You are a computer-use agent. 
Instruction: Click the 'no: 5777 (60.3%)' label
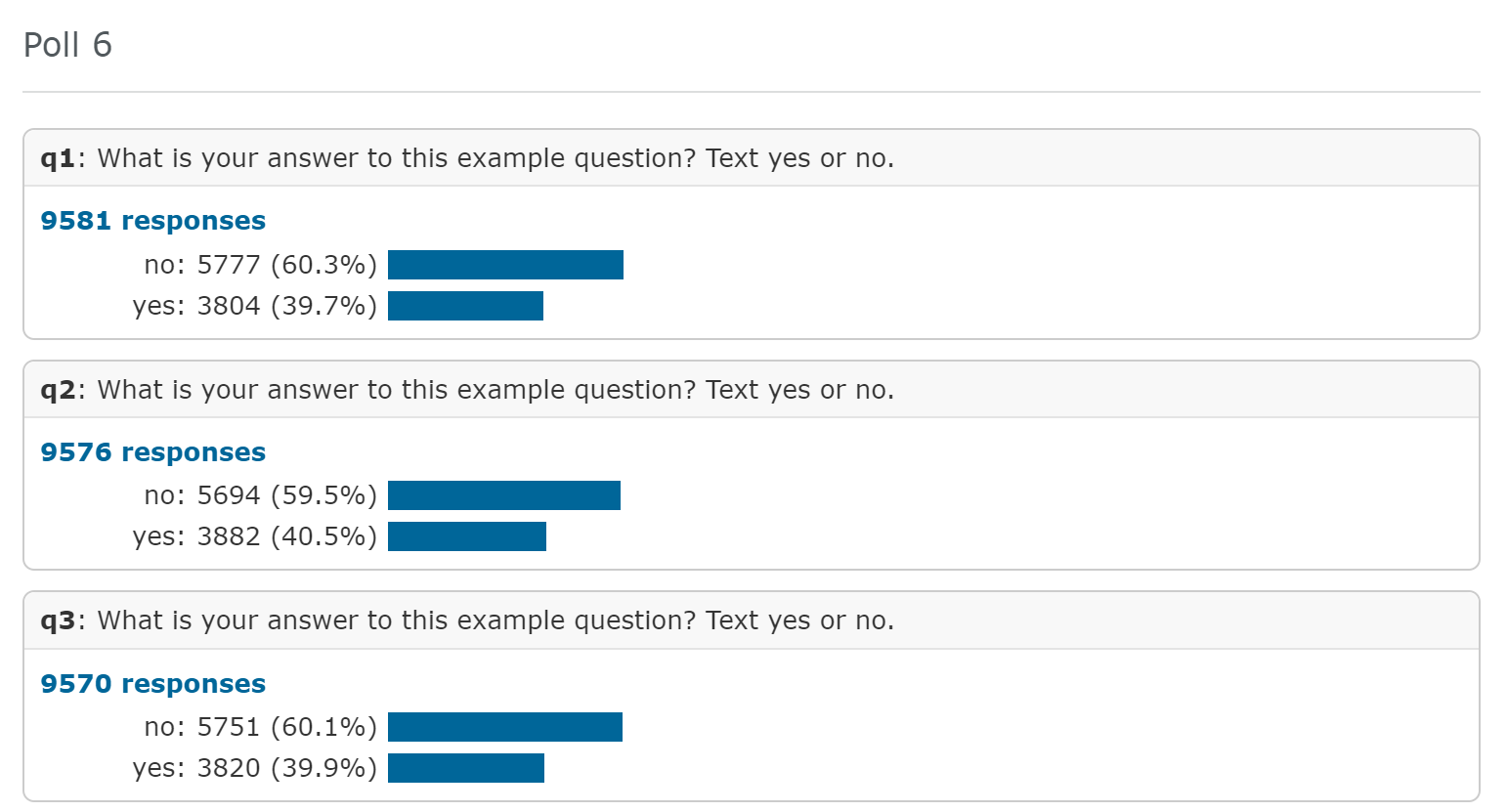[261, 265]
